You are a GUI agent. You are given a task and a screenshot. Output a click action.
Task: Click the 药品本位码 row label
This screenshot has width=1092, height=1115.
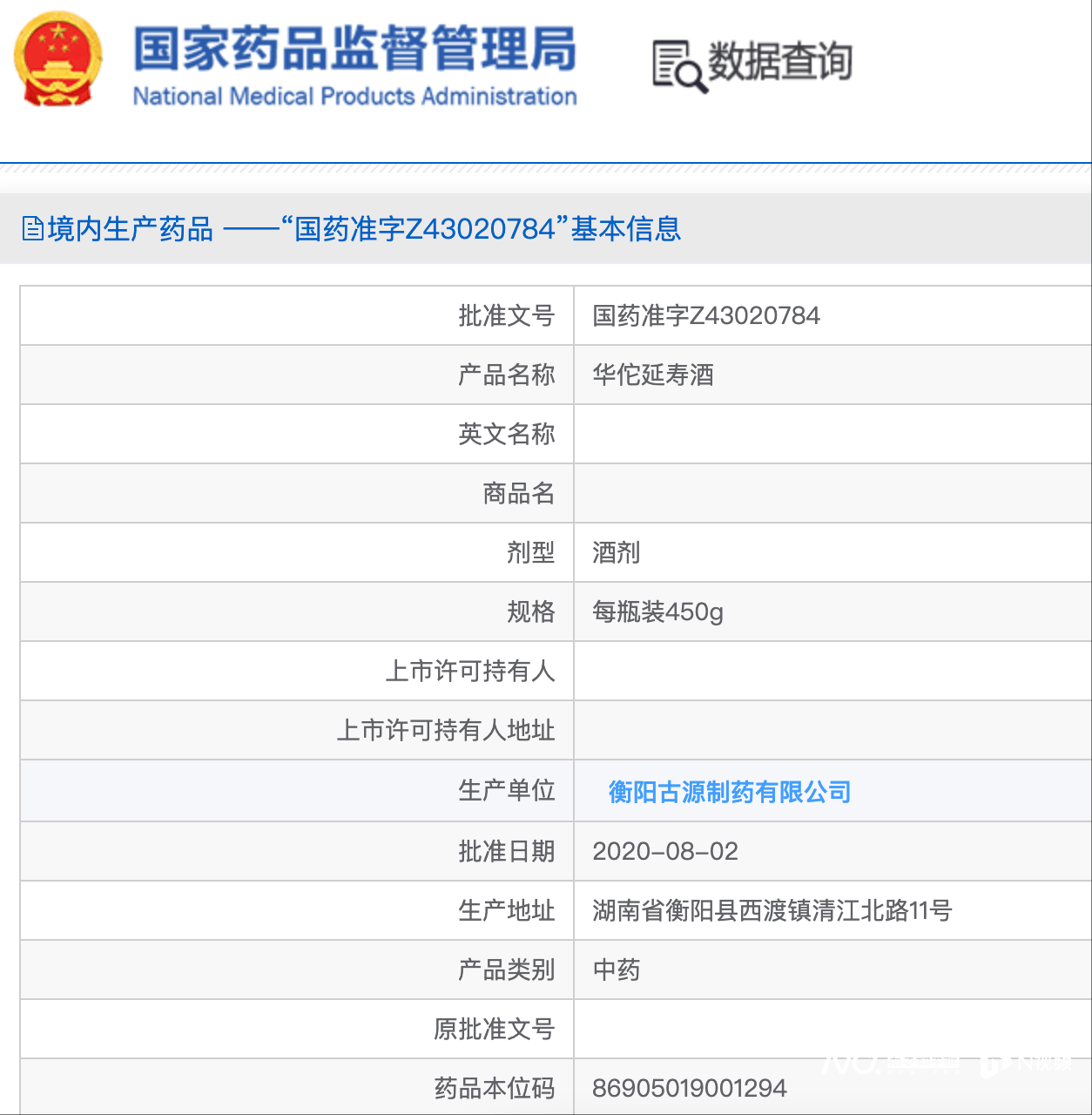[x=495, y=1088]
